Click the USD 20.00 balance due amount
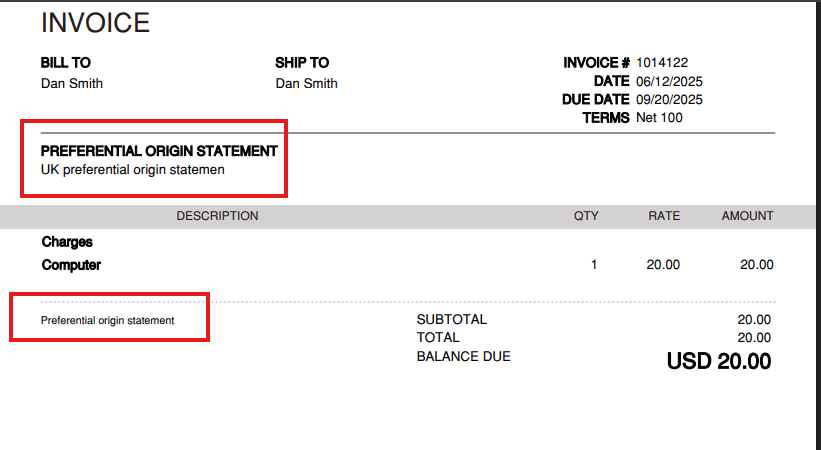The image size is (821, 450). coord(719,362)
